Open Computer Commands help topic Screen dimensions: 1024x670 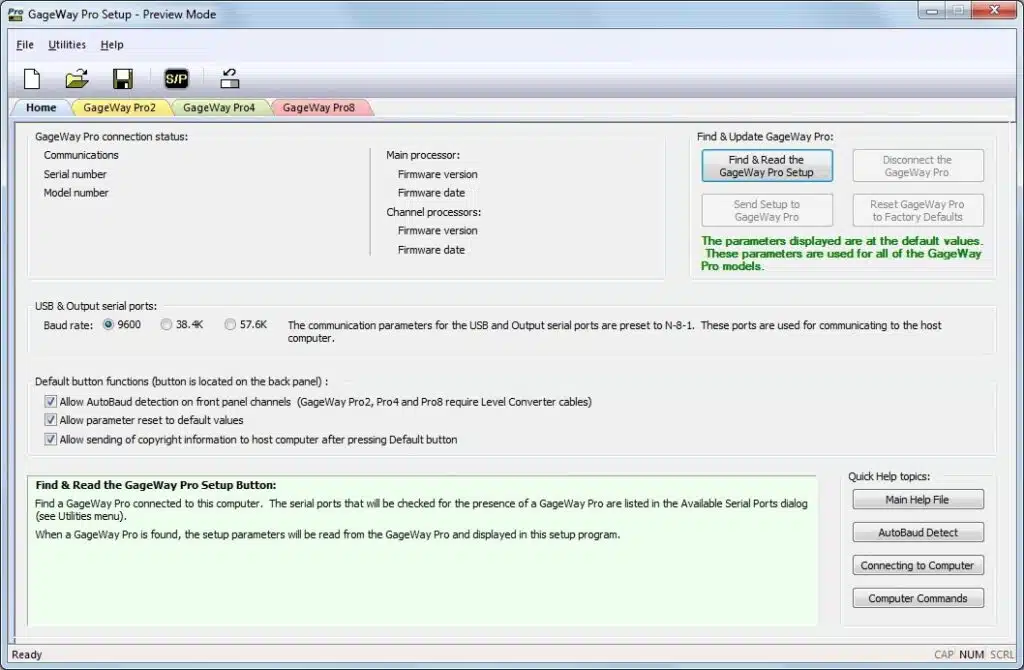pyautogui.click(x=918, y=598)
